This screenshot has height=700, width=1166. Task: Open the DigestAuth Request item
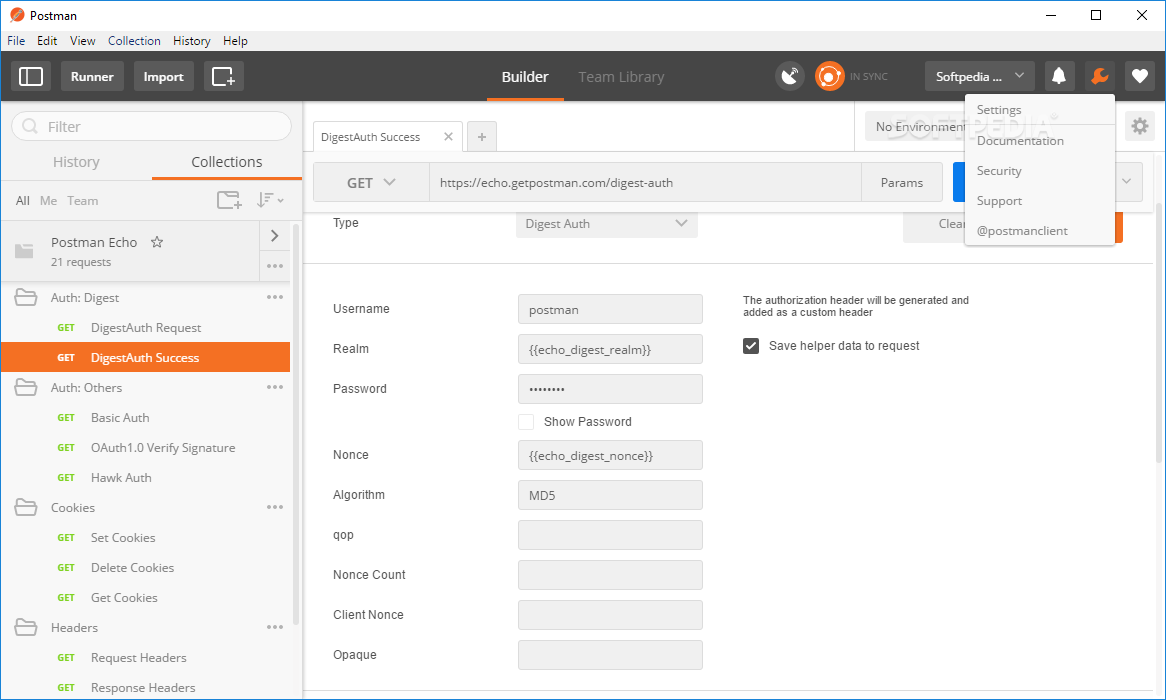(x=146, y=328)
